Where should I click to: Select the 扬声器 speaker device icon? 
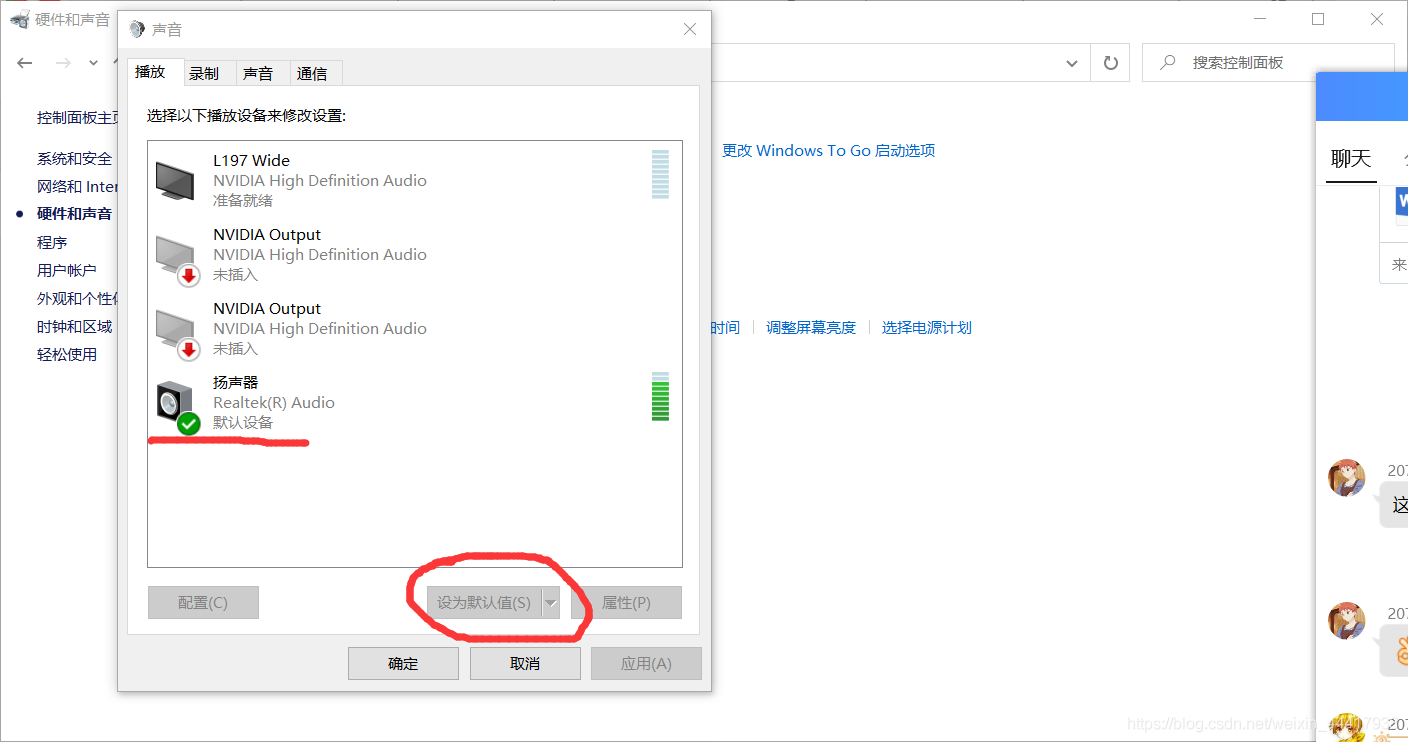point(177,408)
